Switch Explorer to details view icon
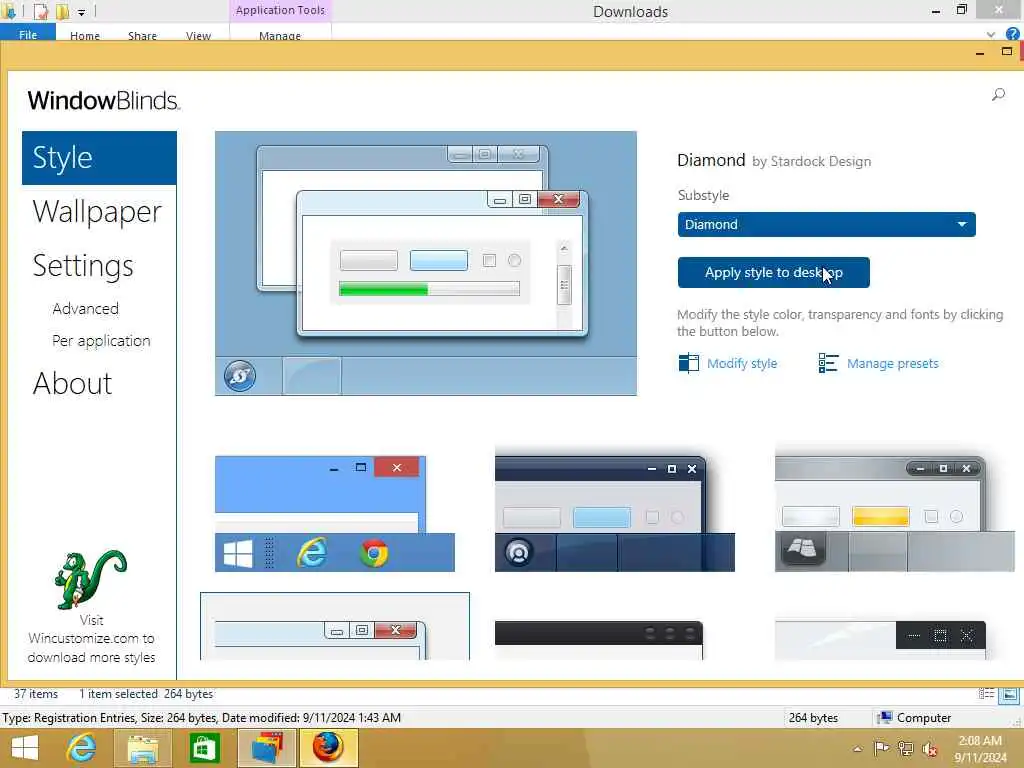This screenshot has width=1024, height=768. [x=986, y=694]
